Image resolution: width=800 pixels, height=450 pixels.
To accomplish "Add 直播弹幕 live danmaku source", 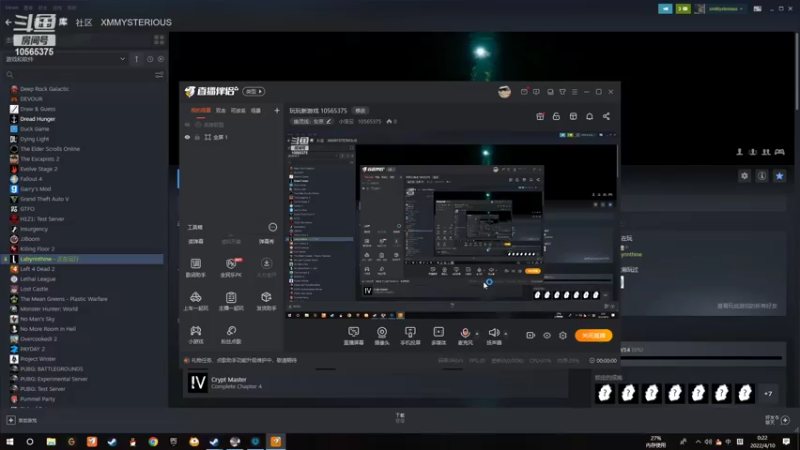I will tap(354, 336).
